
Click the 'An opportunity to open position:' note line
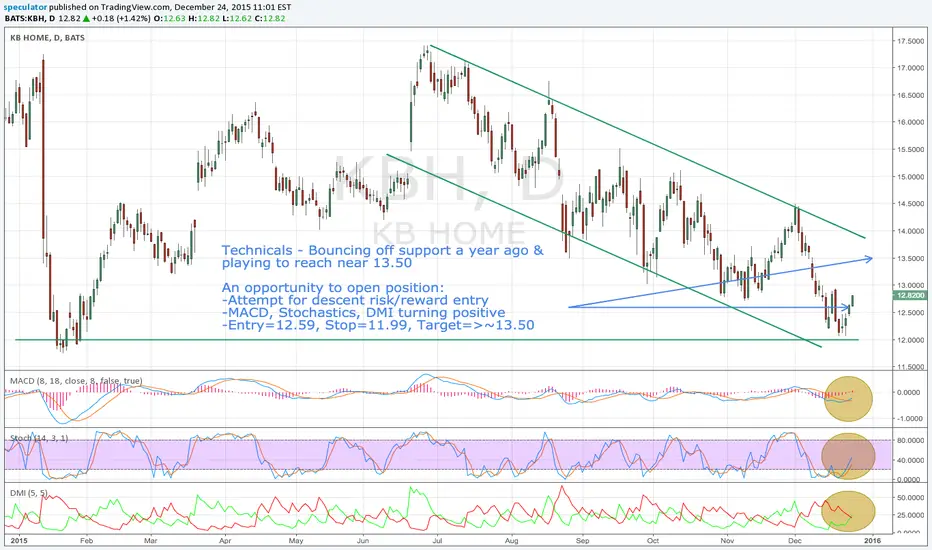pos(333,288)
